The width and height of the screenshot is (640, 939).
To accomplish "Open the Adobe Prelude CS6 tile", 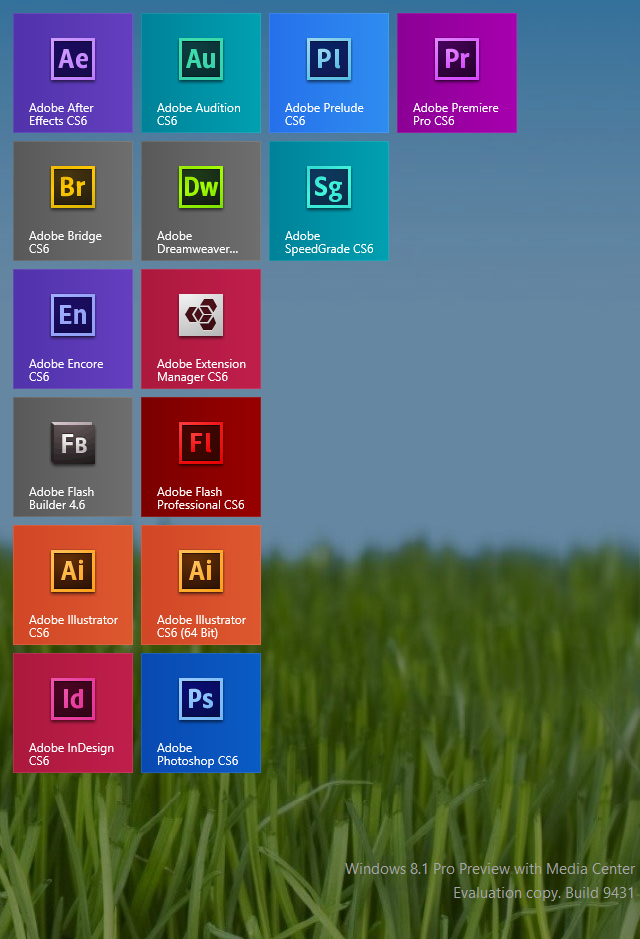I will (329, 73).
